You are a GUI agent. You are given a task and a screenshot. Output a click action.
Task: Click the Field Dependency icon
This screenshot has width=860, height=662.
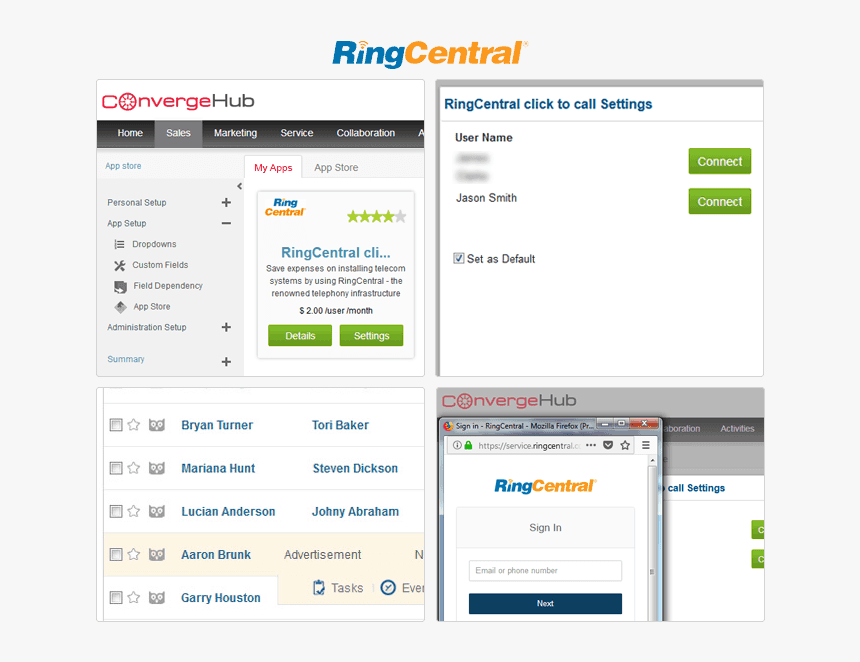(120, 286)
